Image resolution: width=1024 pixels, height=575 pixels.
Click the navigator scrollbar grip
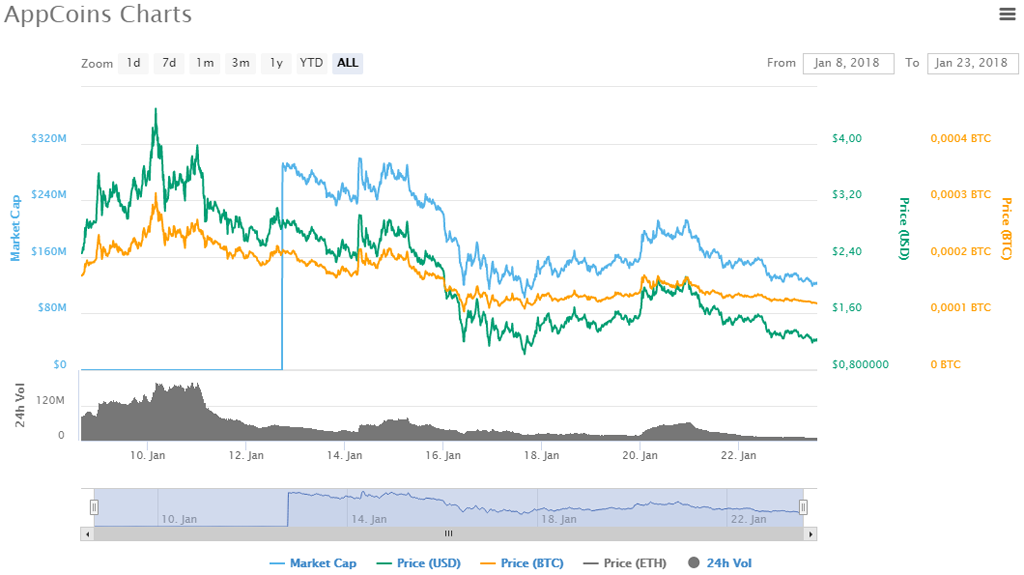tap(449, 534)
